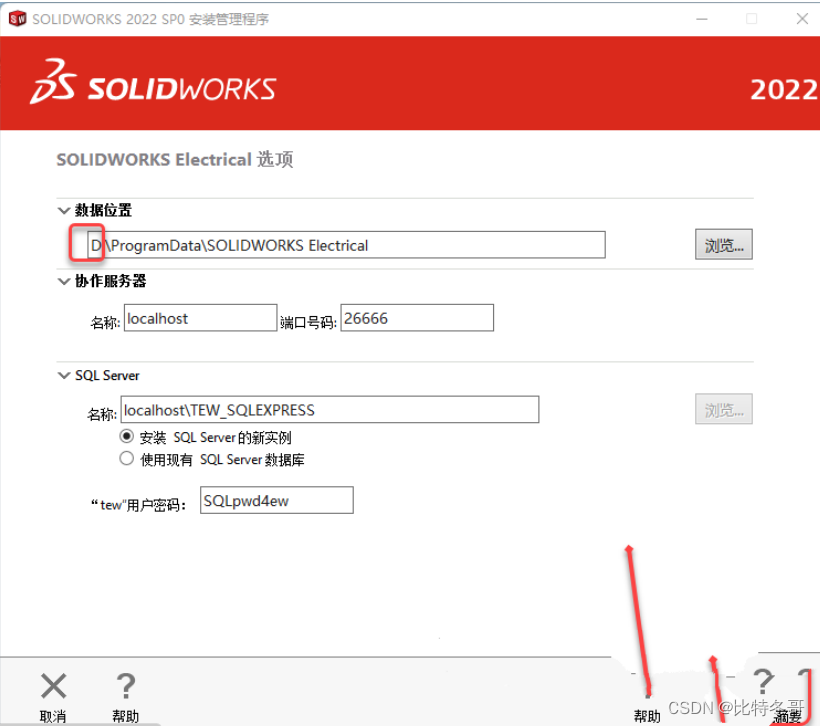Click the port number field showing 26666
The width and height of the screenshot is (820, 726).
417,318
